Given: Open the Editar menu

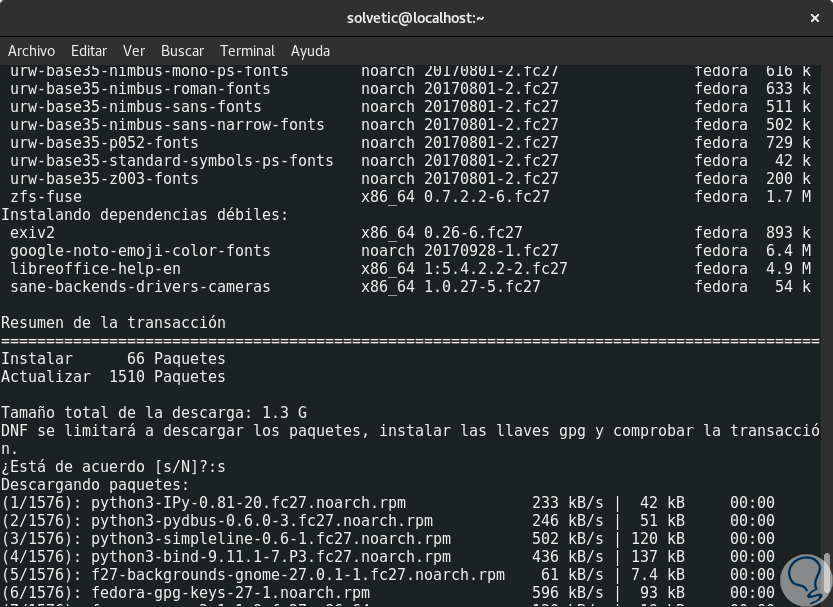Looking at the screenshot, I should 89,51.
